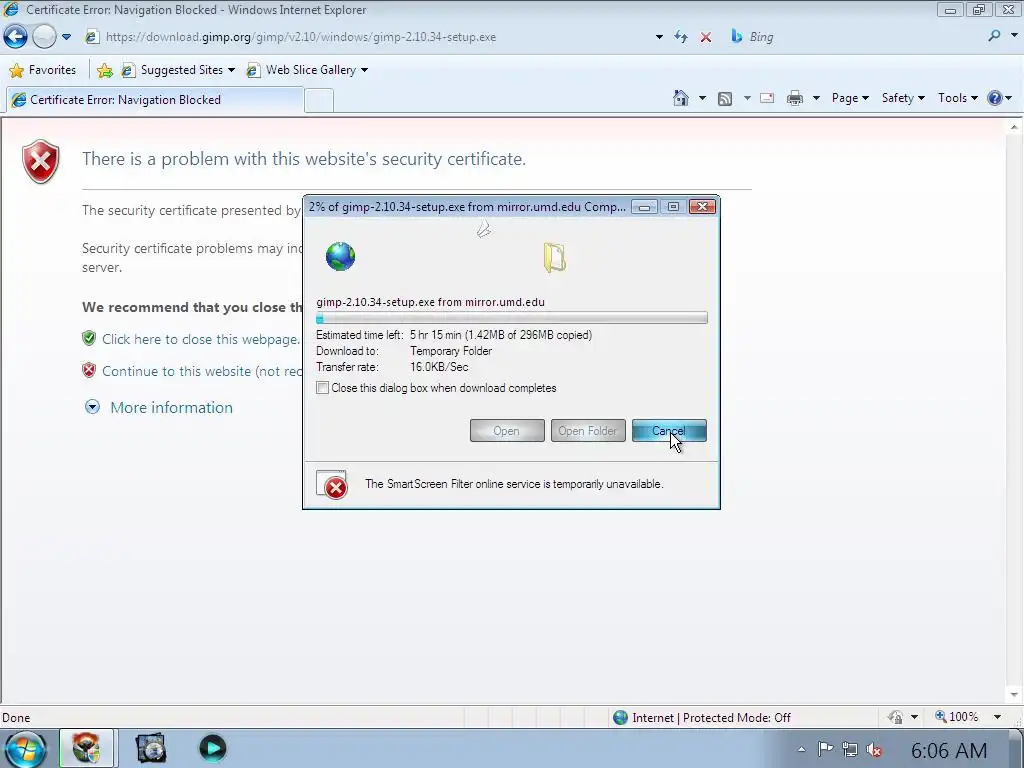This screenshot has height=768, width=1024.
Task: Click the RSS Feeds icon
Action: (724, 99)
